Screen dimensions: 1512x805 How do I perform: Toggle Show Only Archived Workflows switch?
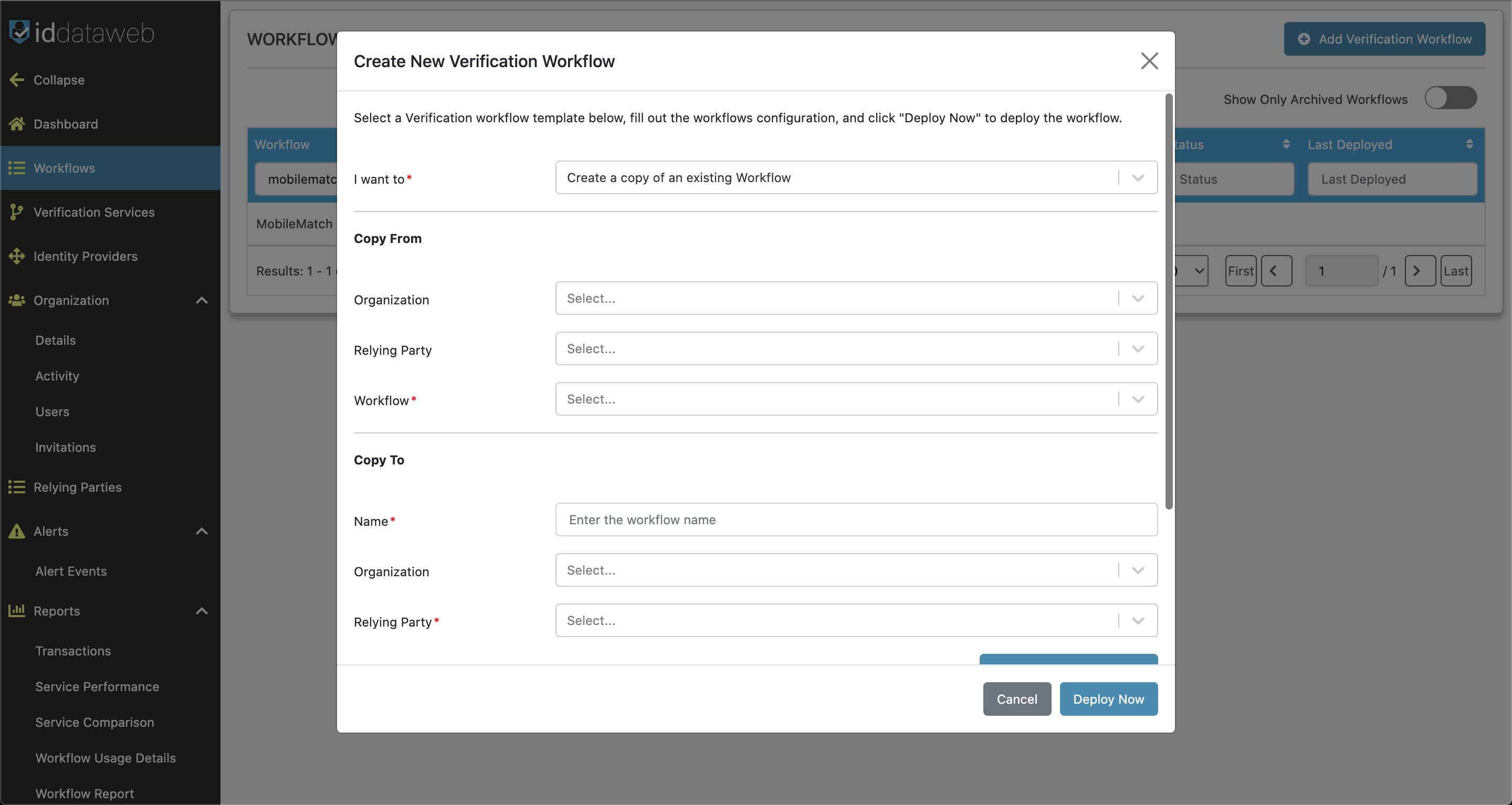[x=1451, y=98]
